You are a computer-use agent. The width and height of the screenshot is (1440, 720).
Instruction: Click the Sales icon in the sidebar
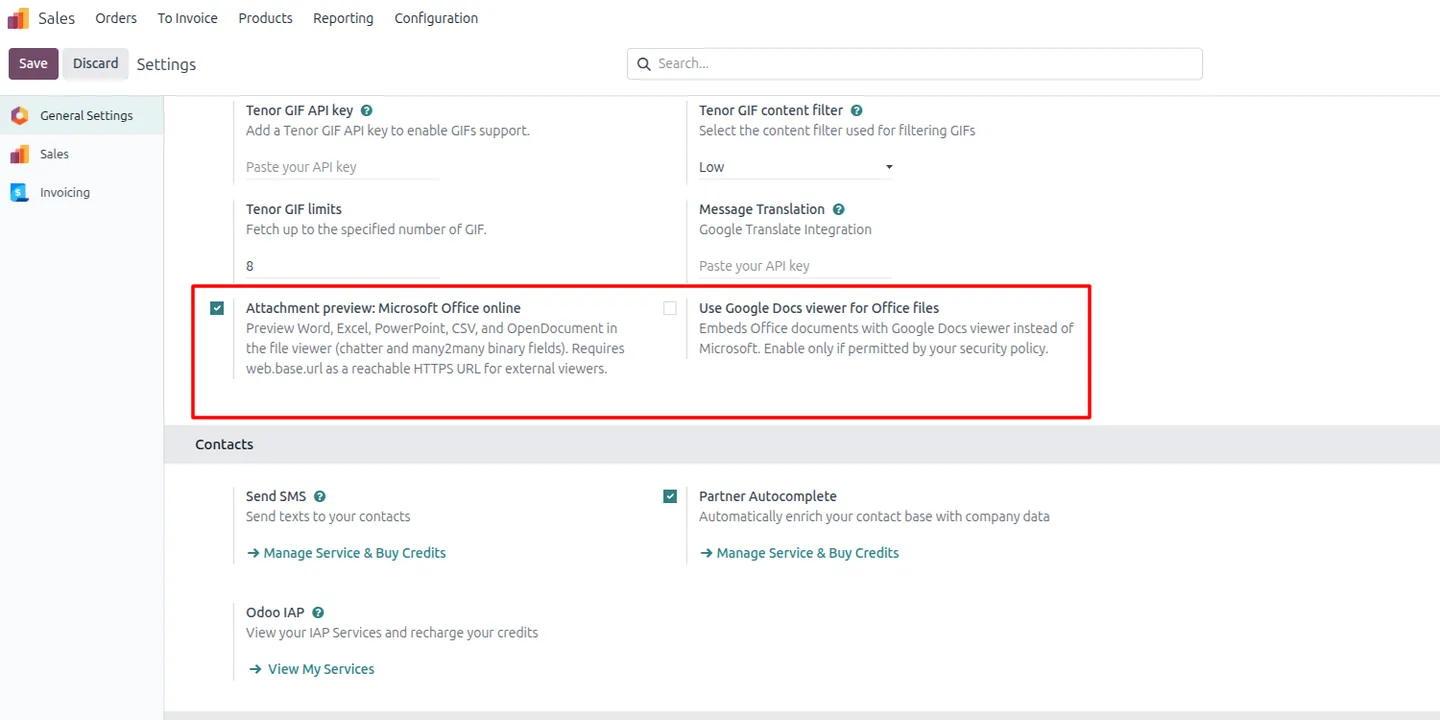(x=19, y=154)
